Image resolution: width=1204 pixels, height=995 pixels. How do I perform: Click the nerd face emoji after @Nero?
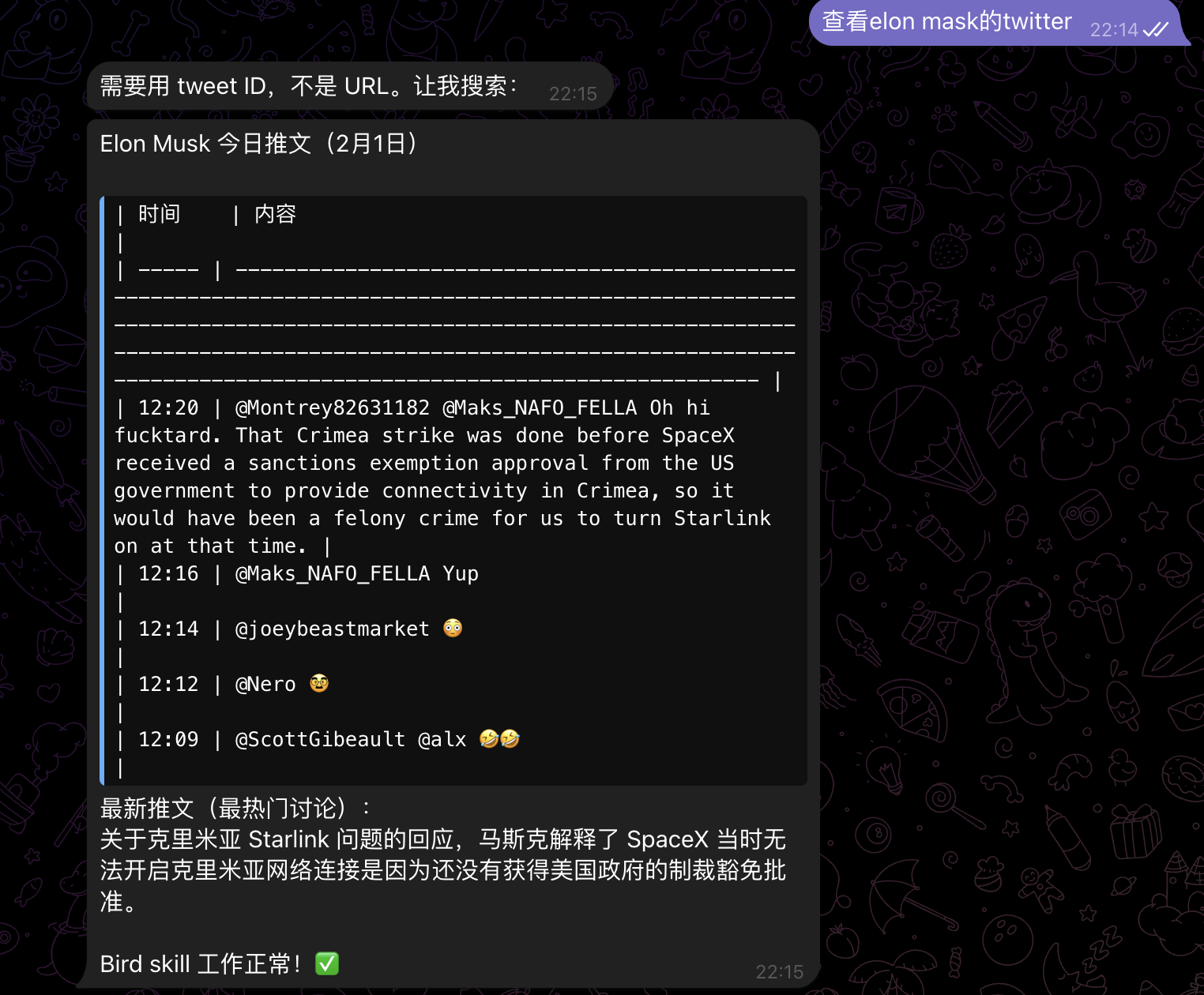point(319,684)
